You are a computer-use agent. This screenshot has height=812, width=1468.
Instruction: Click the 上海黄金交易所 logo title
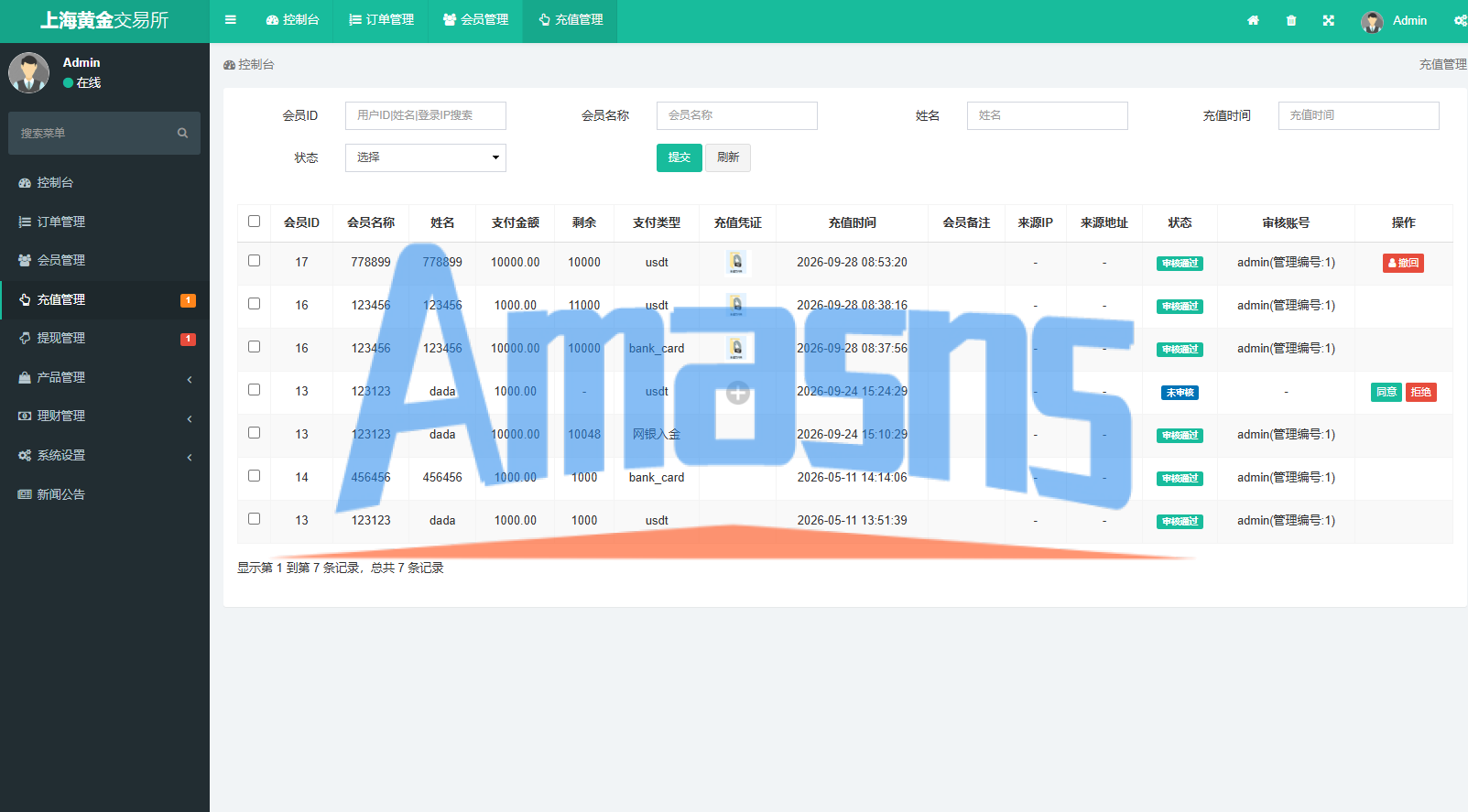click(104, 20)
